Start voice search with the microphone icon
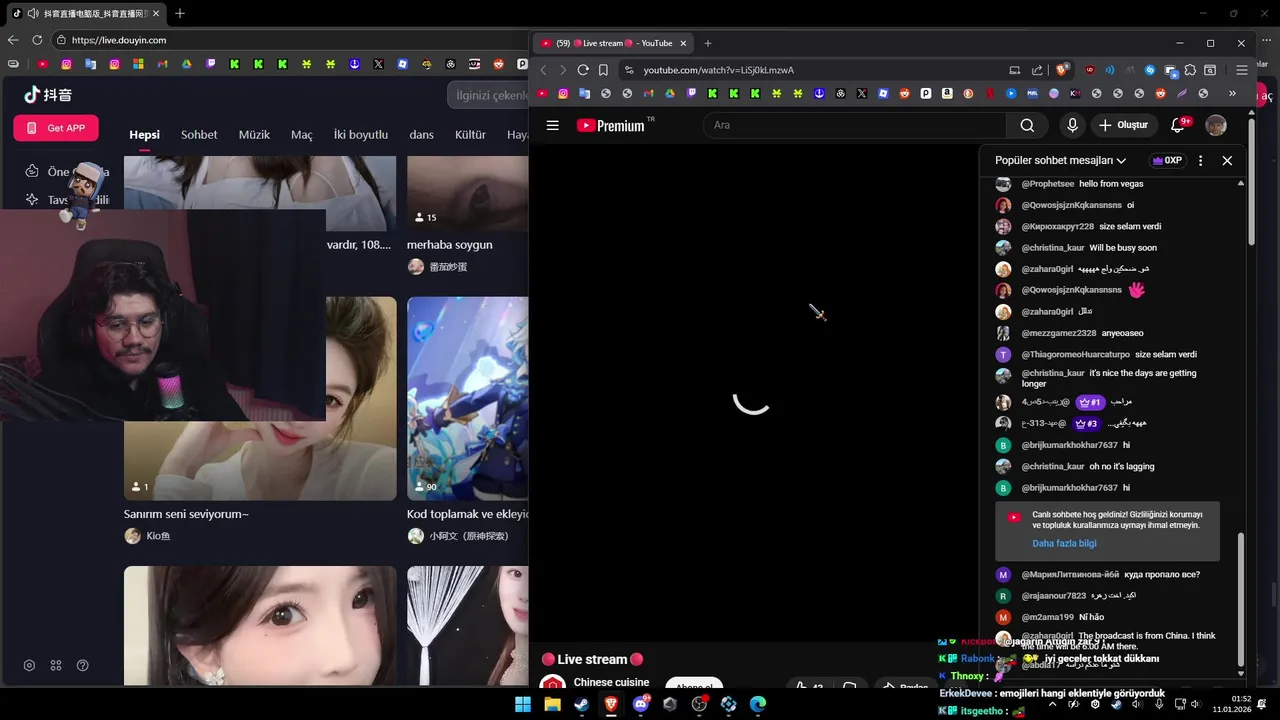Image resolution: width=1280 pixels, height=720 pixels. click(1072, 125)
